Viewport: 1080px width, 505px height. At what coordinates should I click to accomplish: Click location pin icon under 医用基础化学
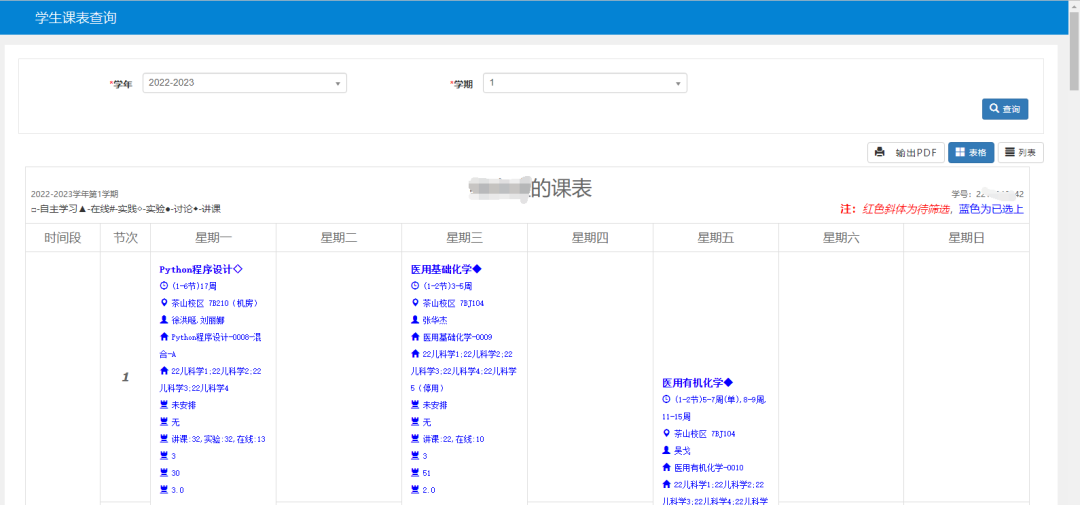[x=415, y=303]
